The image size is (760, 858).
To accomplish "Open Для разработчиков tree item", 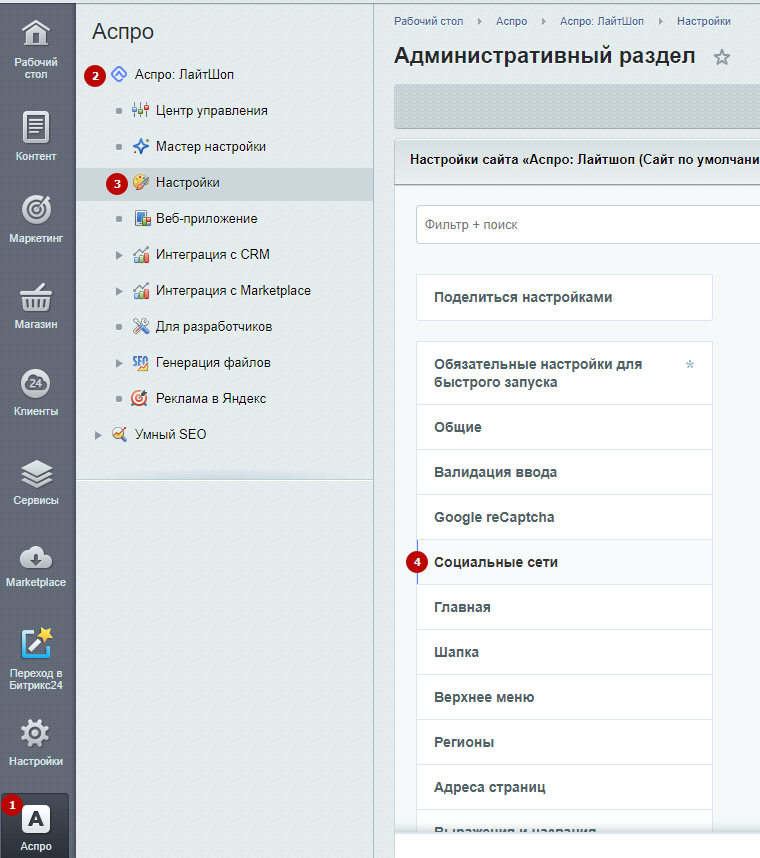I will tap(213, 327).
